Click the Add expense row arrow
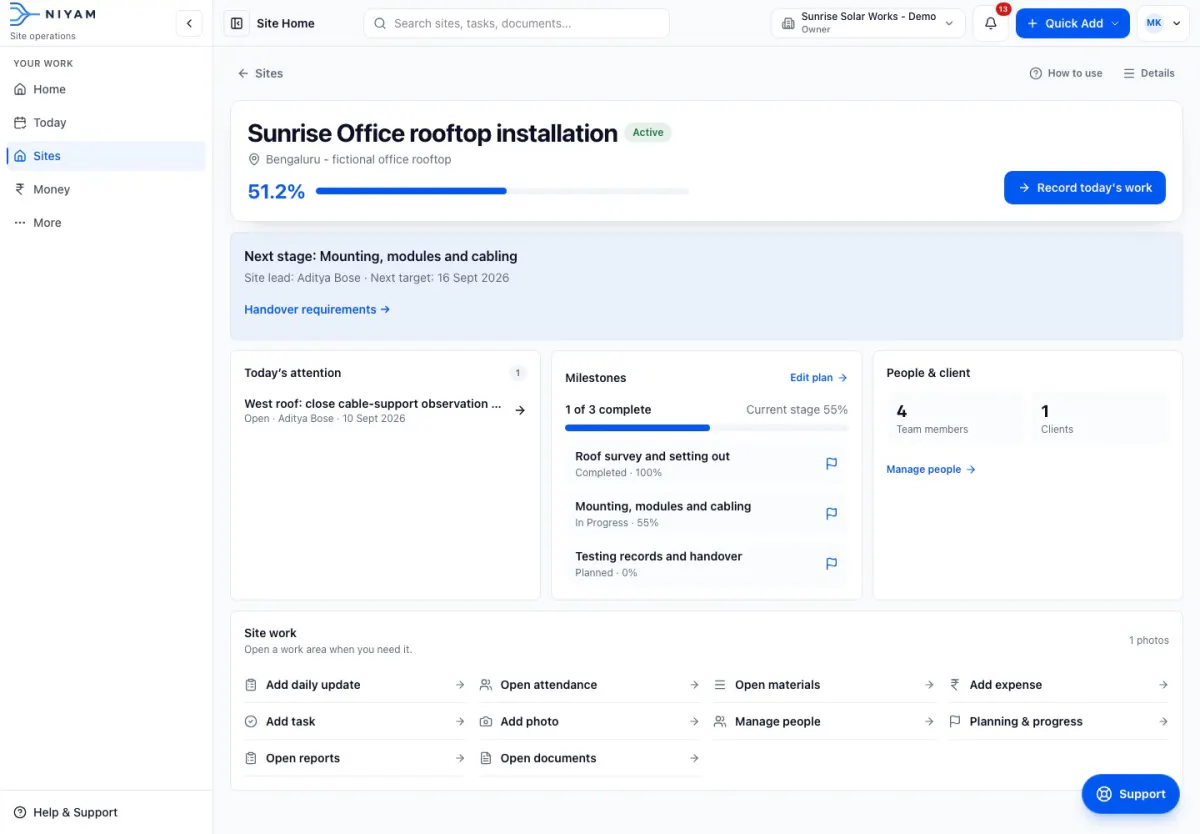The width and height of the screenshot is (1200, 834). click(x=1163, y=685)
